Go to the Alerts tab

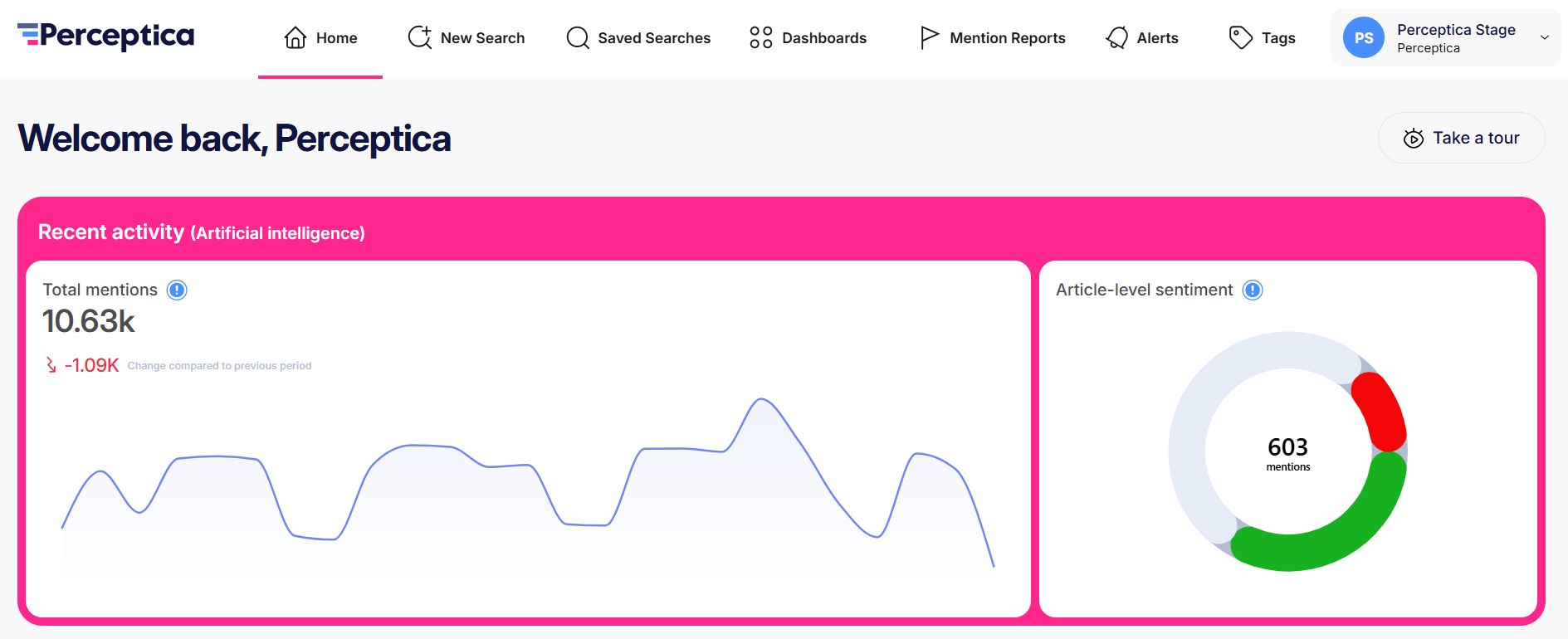coord(1142,38)
